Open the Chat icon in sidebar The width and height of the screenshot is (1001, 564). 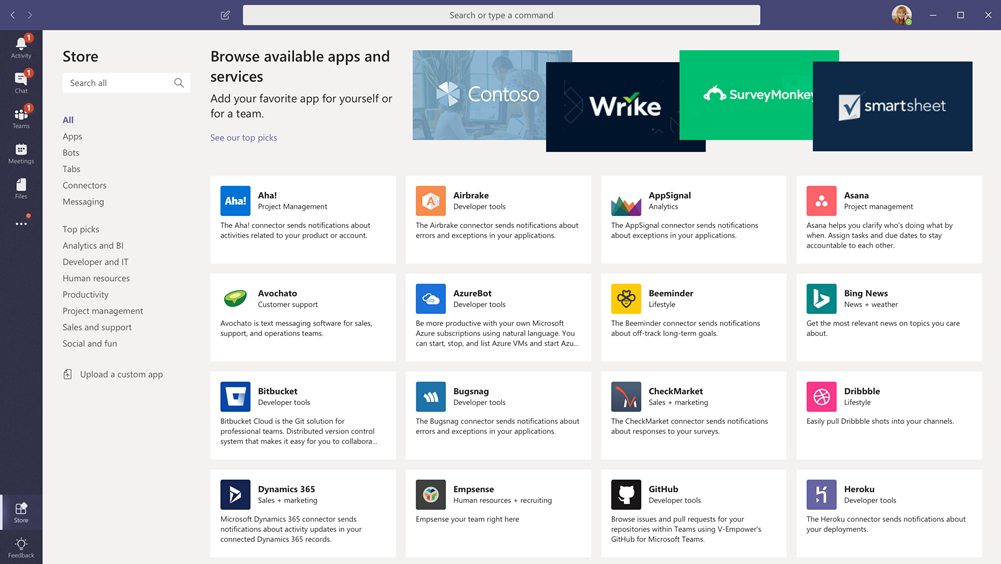(x=20, y=81)
